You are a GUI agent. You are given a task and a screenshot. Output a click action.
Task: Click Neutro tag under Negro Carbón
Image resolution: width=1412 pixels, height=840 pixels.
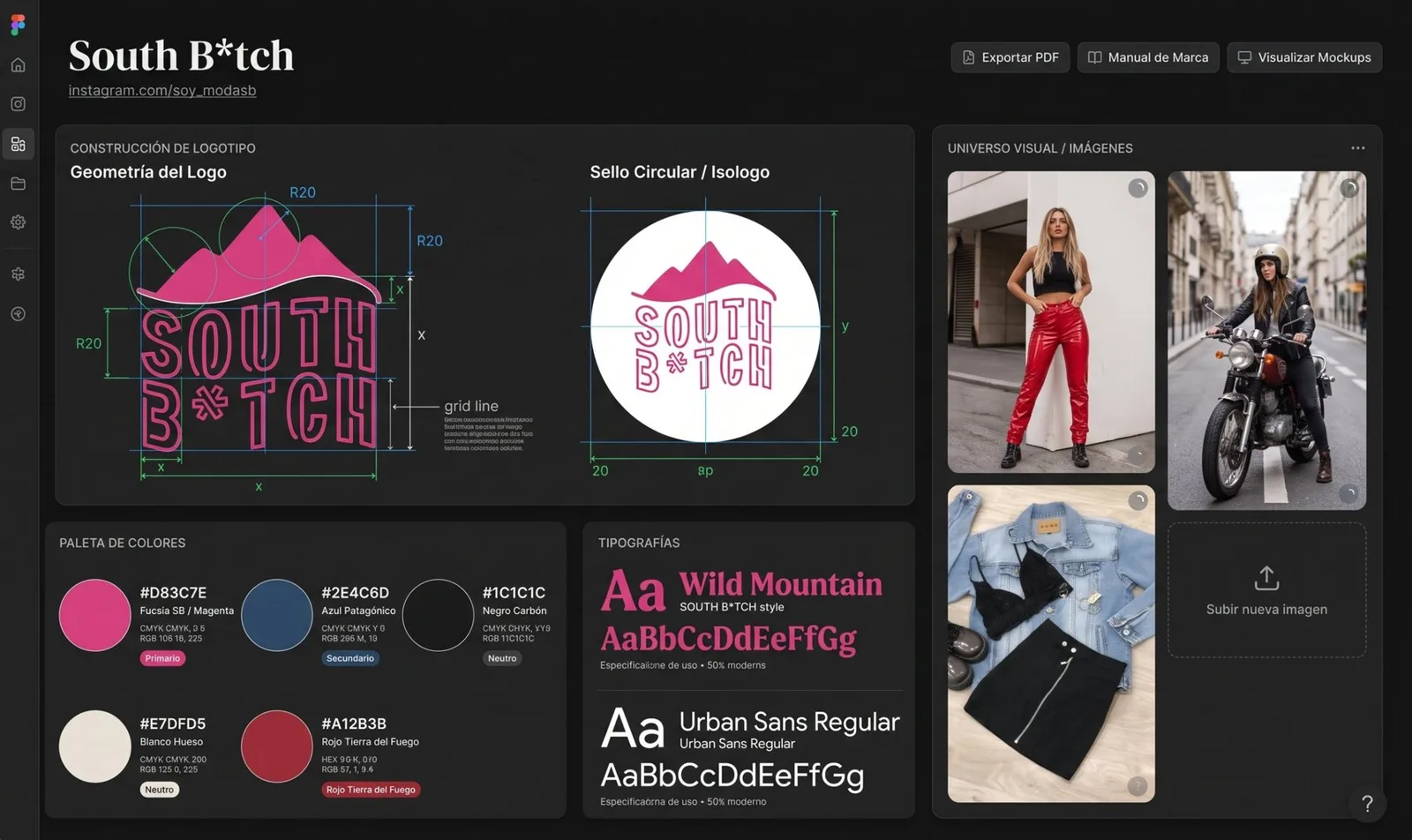coord(502,658)
